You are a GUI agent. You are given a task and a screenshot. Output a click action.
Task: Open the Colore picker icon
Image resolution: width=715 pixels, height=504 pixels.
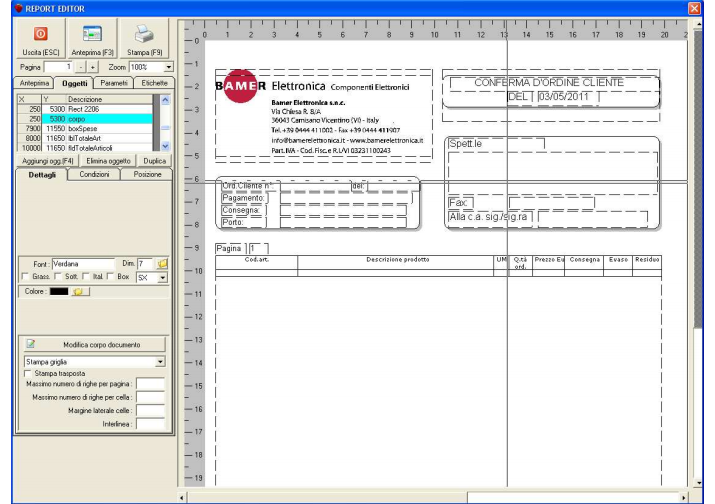[x=78, y=291]
